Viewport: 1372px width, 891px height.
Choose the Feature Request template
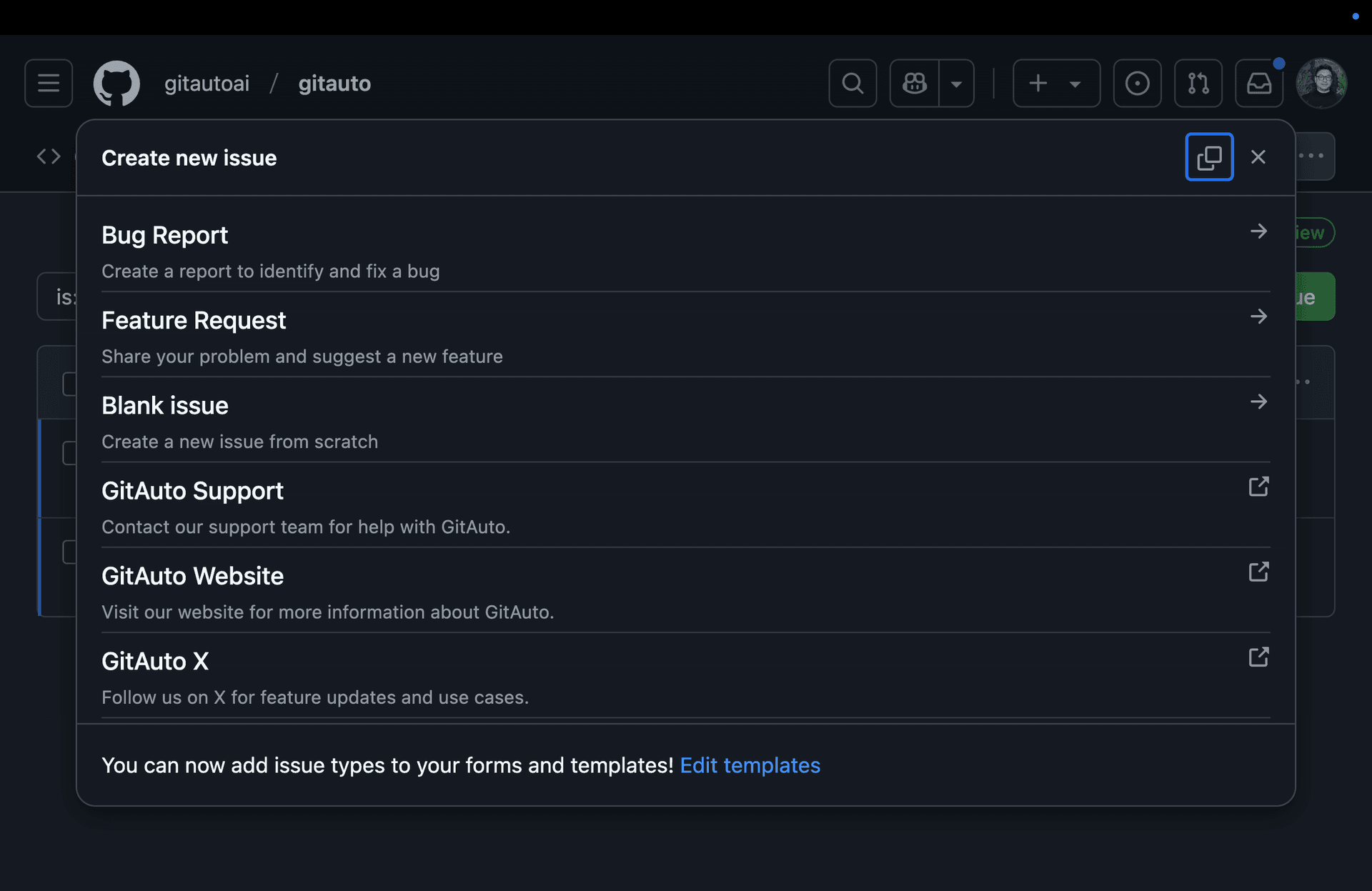click(x=194, y=320)
